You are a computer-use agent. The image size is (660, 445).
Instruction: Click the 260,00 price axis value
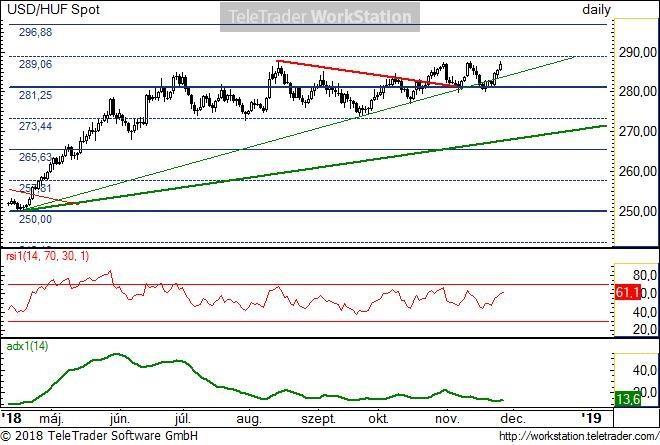coord(637,171)
